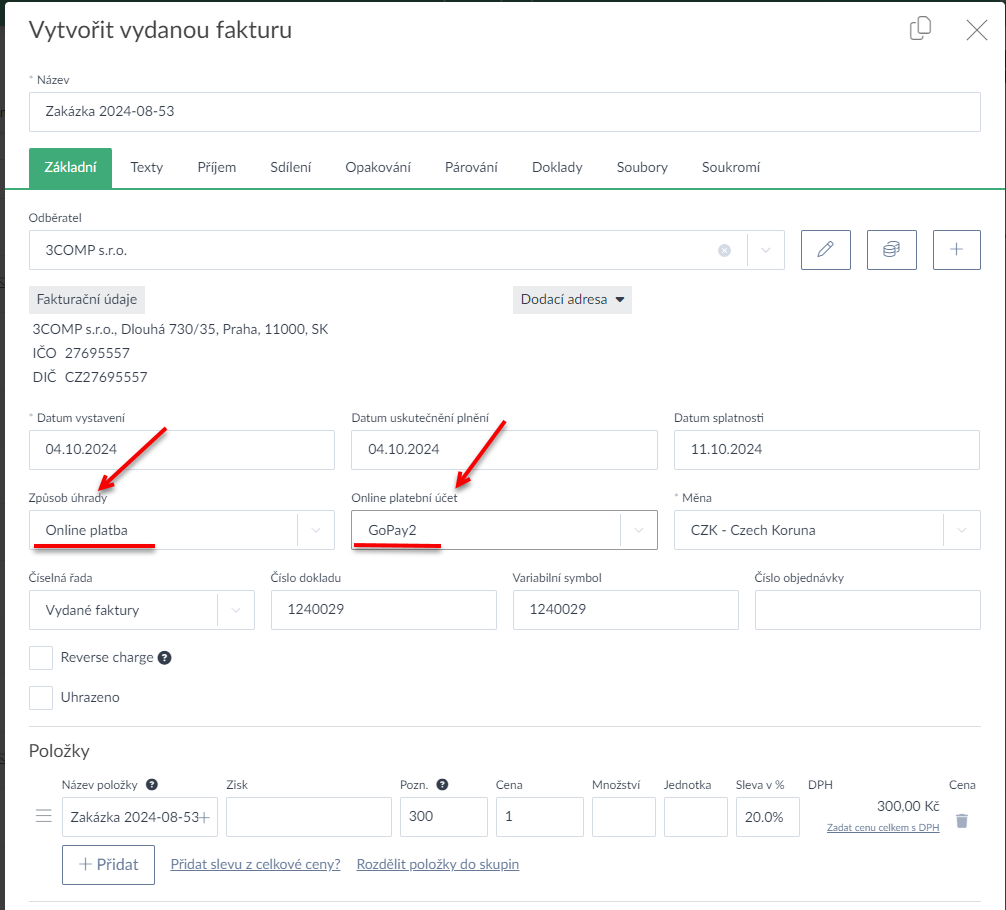Click the drag handle of the item row
The width and height of the screenshot is (1006, 910).
[43, 816]
